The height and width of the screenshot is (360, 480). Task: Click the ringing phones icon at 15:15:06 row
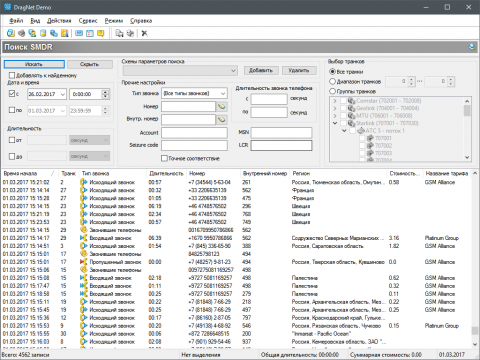point(84,270)
